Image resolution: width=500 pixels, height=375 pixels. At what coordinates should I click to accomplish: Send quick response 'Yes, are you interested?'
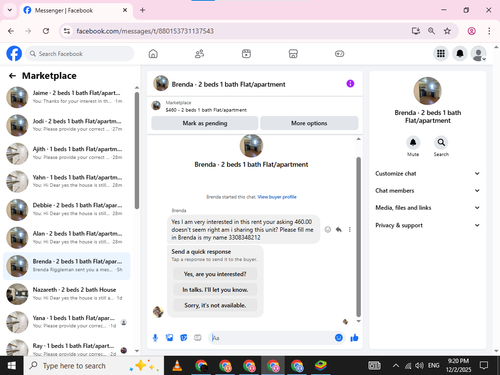(x=215, y=274)
